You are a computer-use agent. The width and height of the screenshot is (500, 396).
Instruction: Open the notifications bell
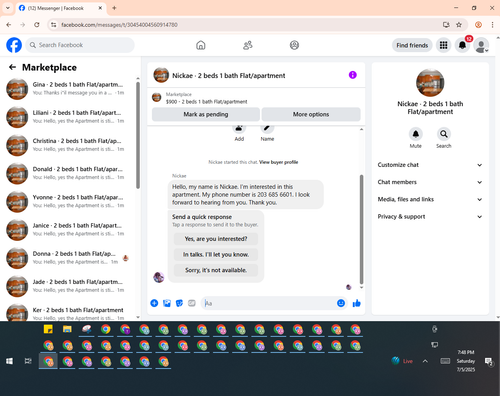(462, 45)
